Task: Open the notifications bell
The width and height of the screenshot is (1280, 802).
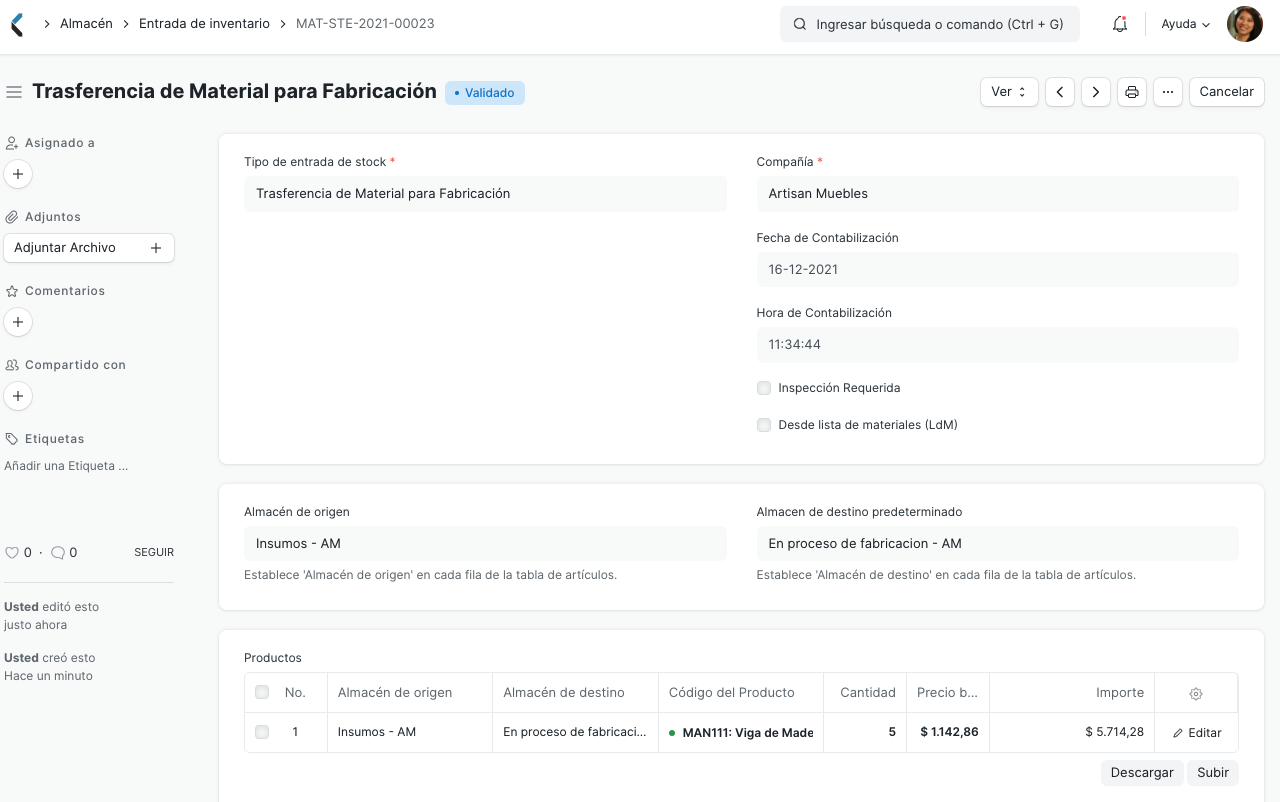Action: tap(1120, 24)
